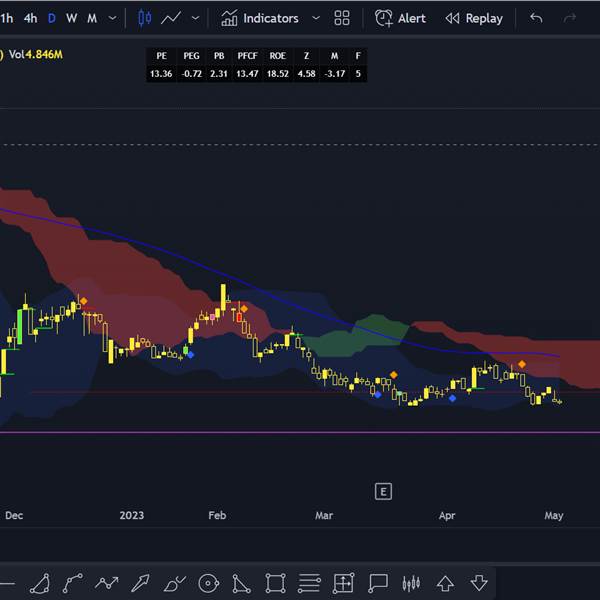Viewport: 600px width, 600px height.
Task: Click the Feb label on time axis
Action: [217, 515]
